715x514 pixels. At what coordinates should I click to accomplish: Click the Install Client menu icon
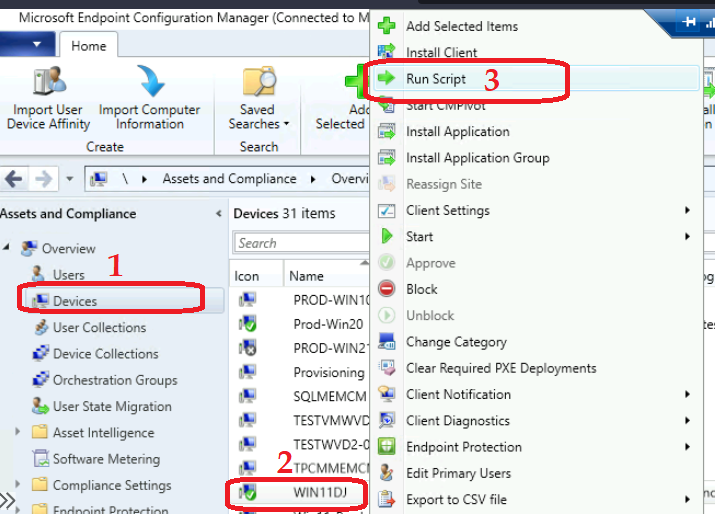click(x=386, y=52)
